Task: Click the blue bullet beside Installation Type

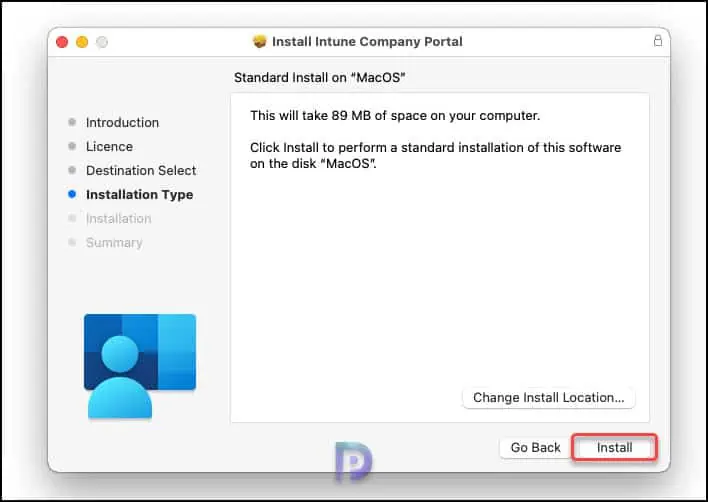Action: point(72,194)
